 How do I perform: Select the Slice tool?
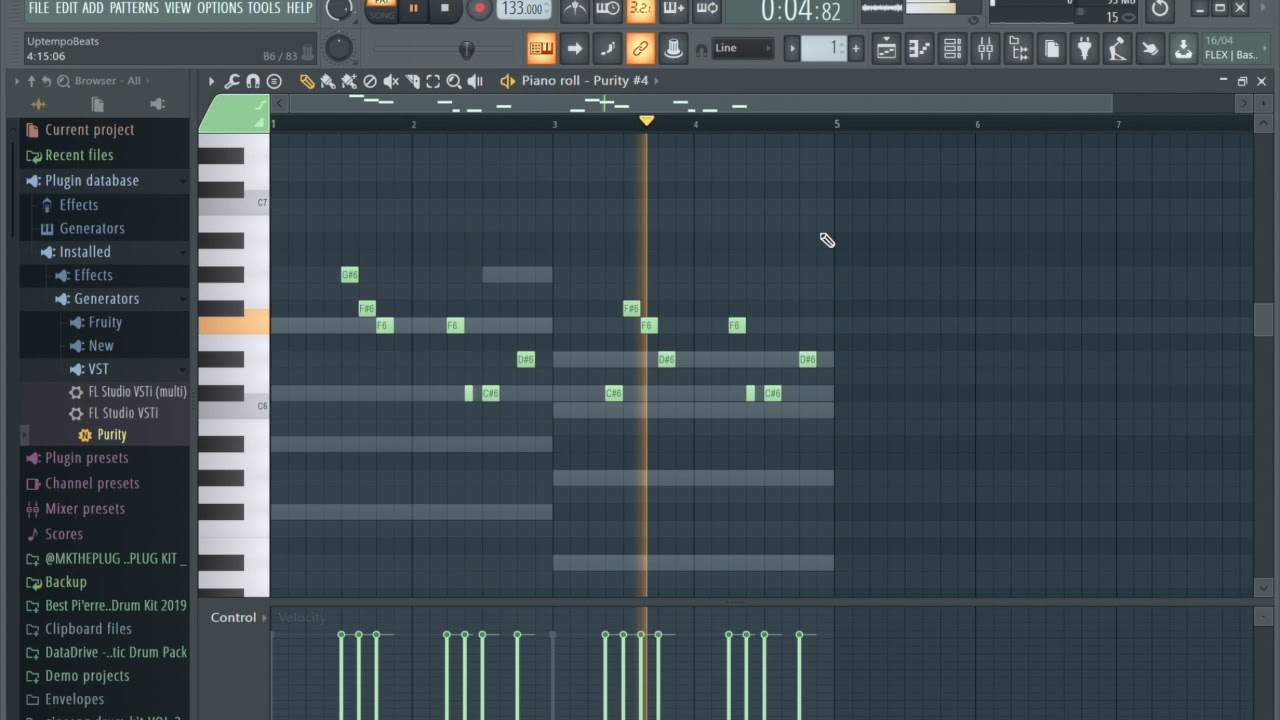[412, 81]
